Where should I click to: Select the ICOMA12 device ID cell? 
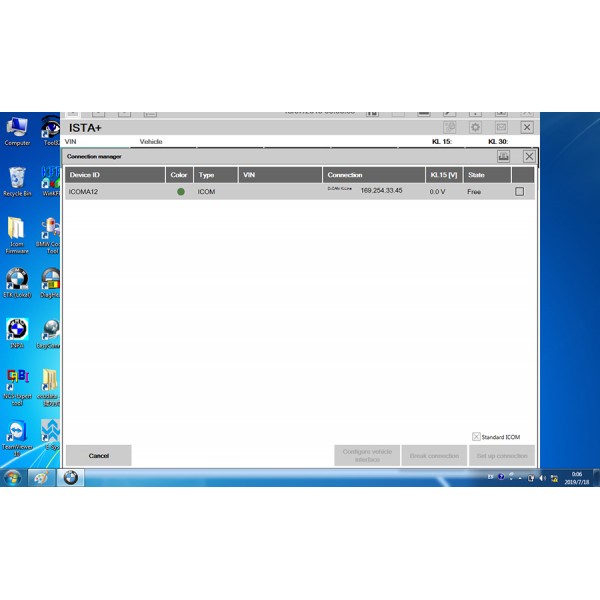(83, 192)
